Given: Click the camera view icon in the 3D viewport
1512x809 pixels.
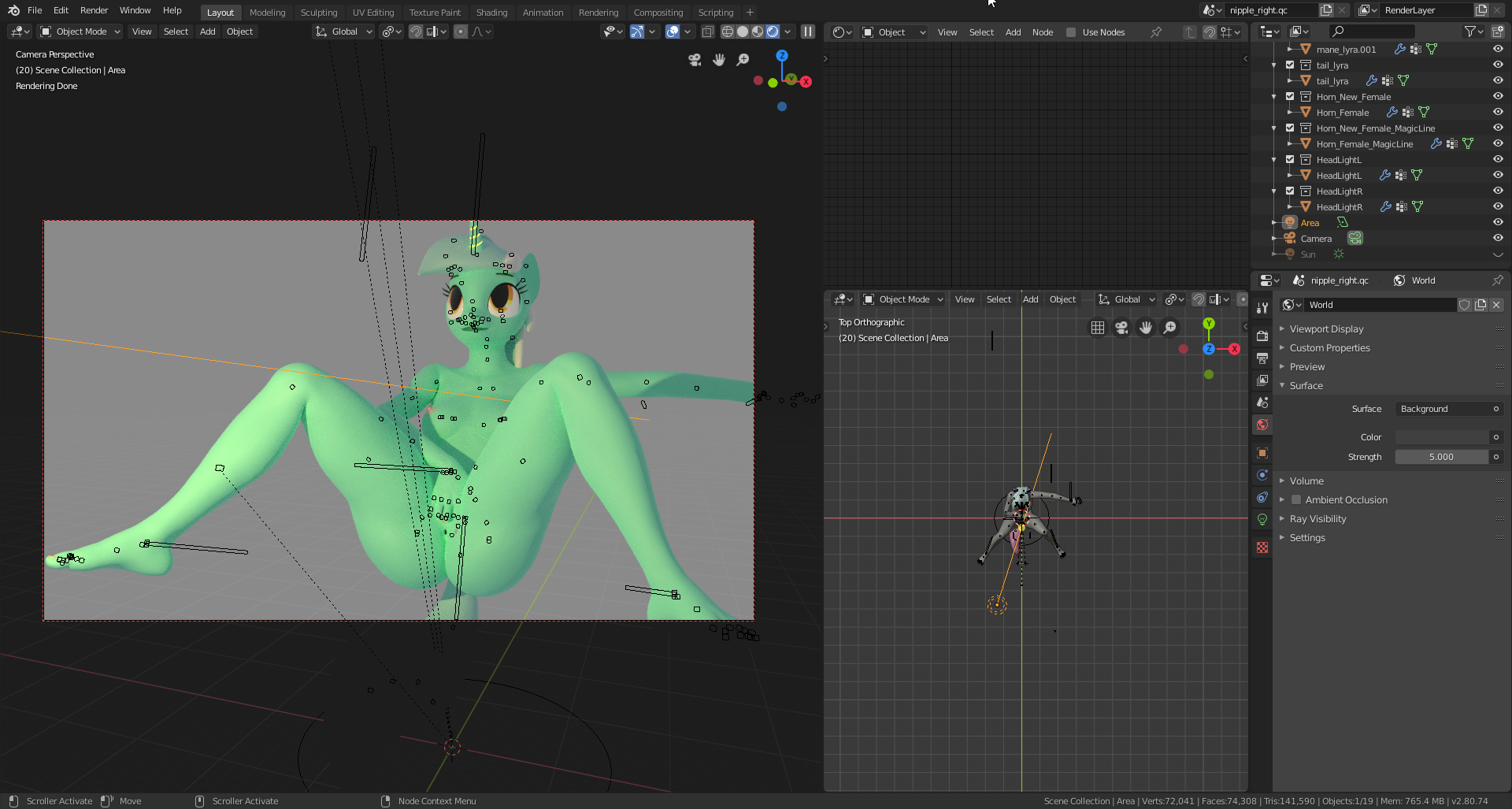Looking at the screenshot, I should tap(695, 60).
